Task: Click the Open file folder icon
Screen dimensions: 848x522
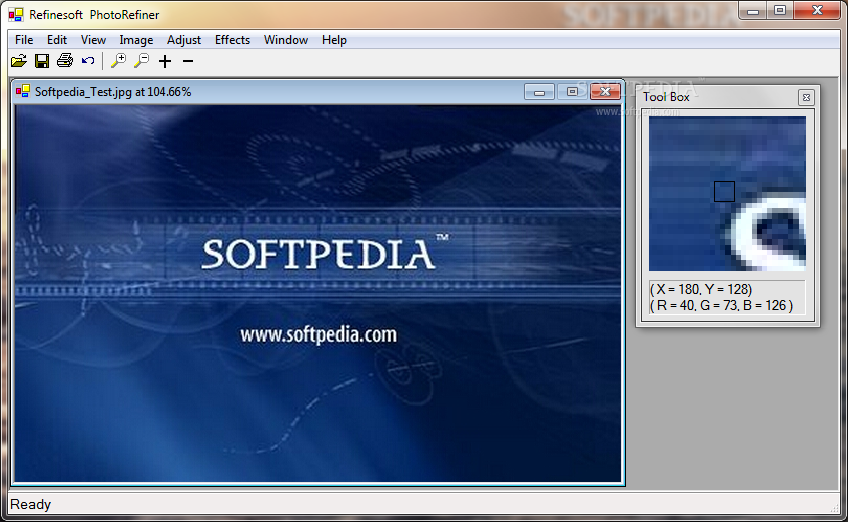Action: tap(19, 61)
